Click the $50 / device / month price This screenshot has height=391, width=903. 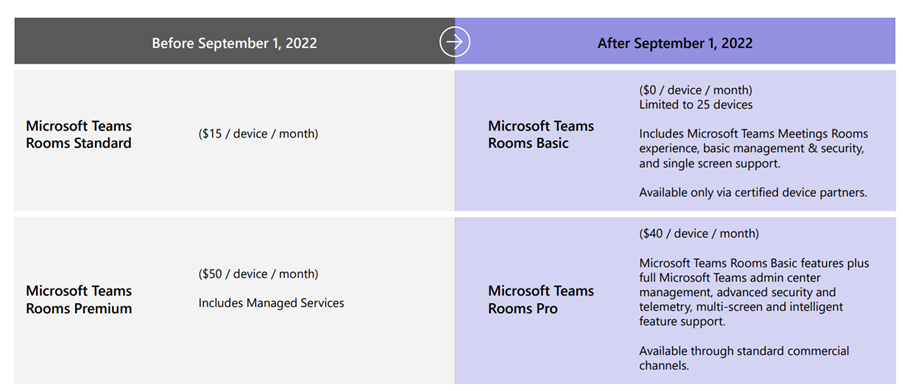pos(258,274)
